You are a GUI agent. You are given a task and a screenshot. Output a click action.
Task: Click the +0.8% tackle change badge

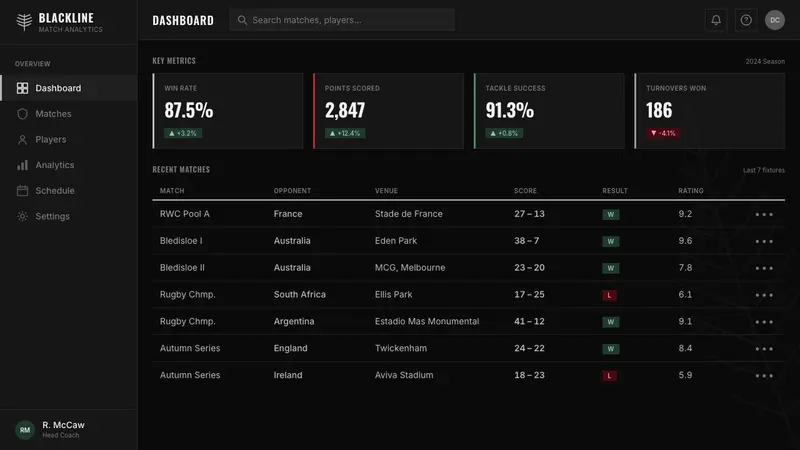pyautogui.click(x=504, y=133)
